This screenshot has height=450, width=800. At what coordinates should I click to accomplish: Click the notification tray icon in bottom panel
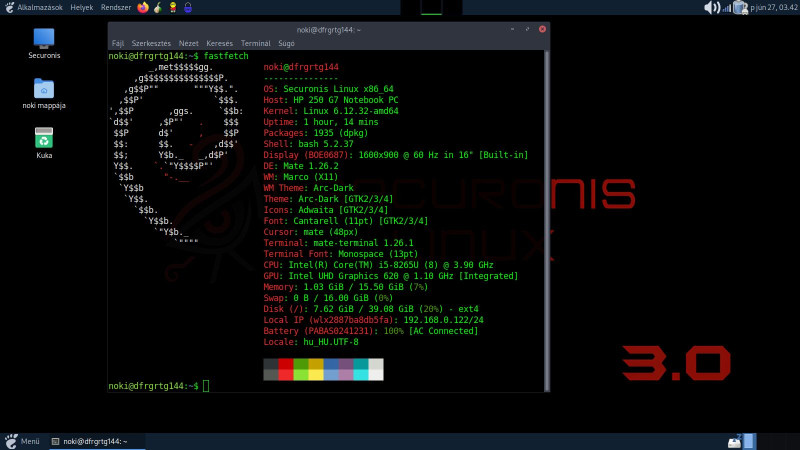(x=735, y=441)
